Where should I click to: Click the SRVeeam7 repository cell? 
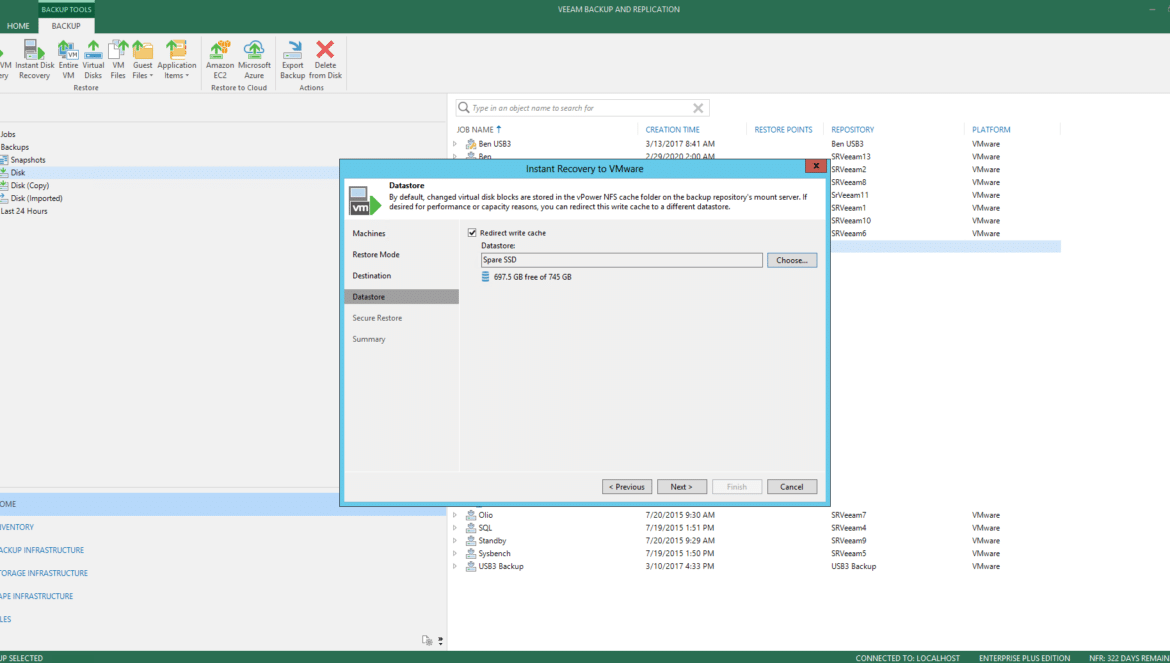(x=848, y=515)
